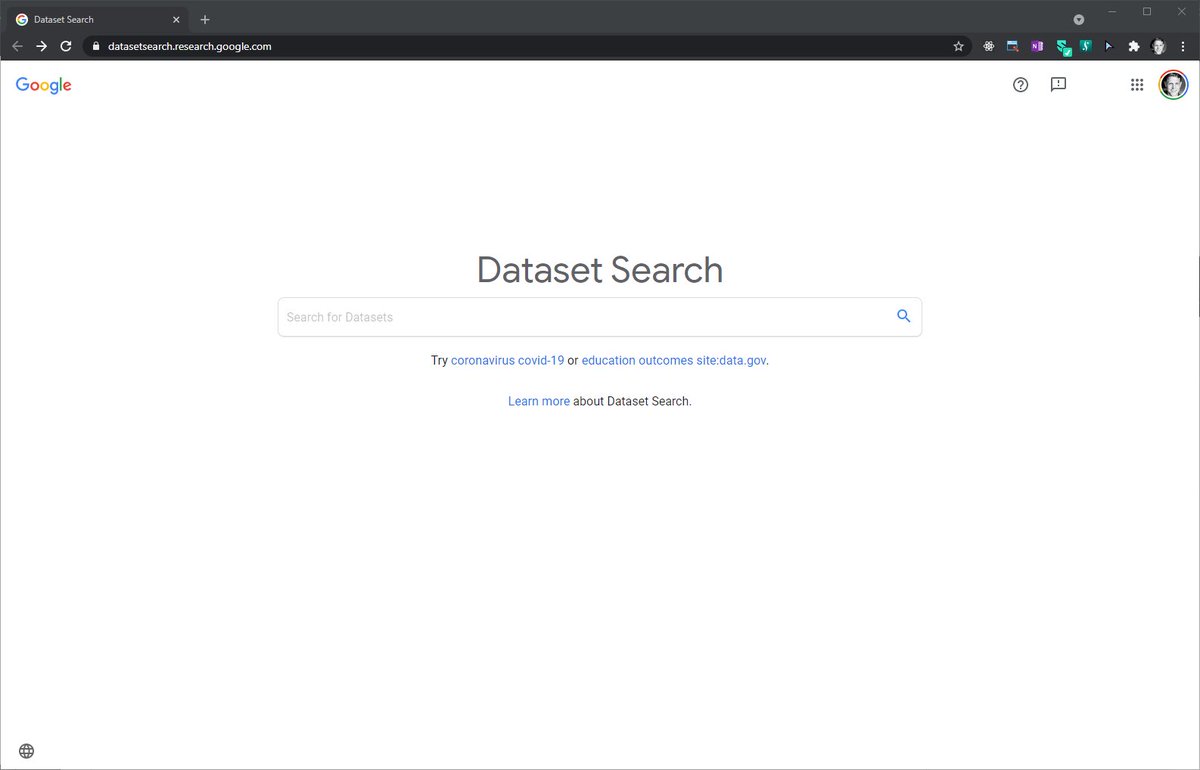Open the blue arrow cursor extension
Image resolution: width=1200 pixels, height=770 pixels.
pos(1109,46)
